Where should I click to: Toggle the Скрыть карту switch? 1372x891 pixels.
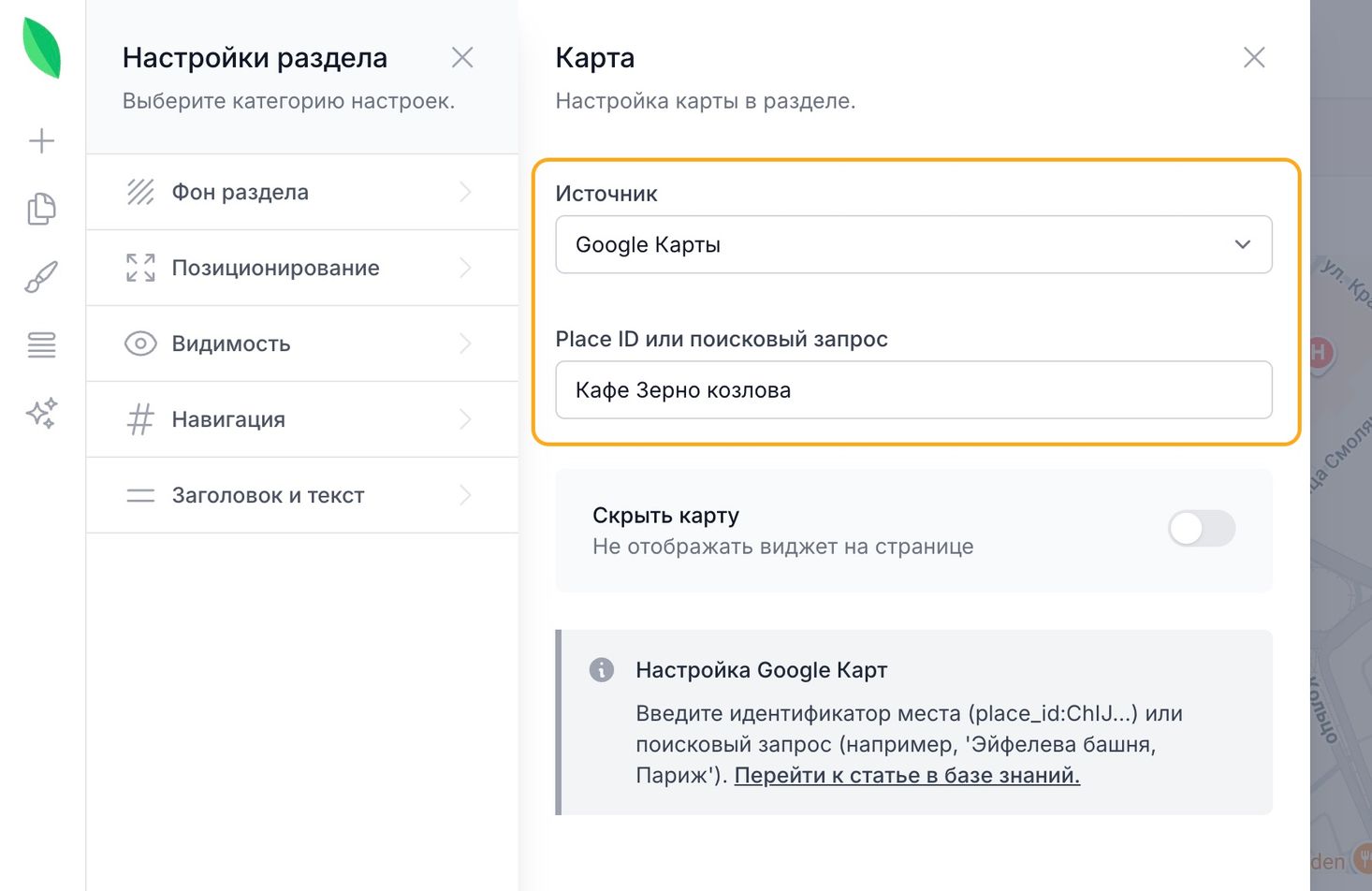tap(1202, 529)
